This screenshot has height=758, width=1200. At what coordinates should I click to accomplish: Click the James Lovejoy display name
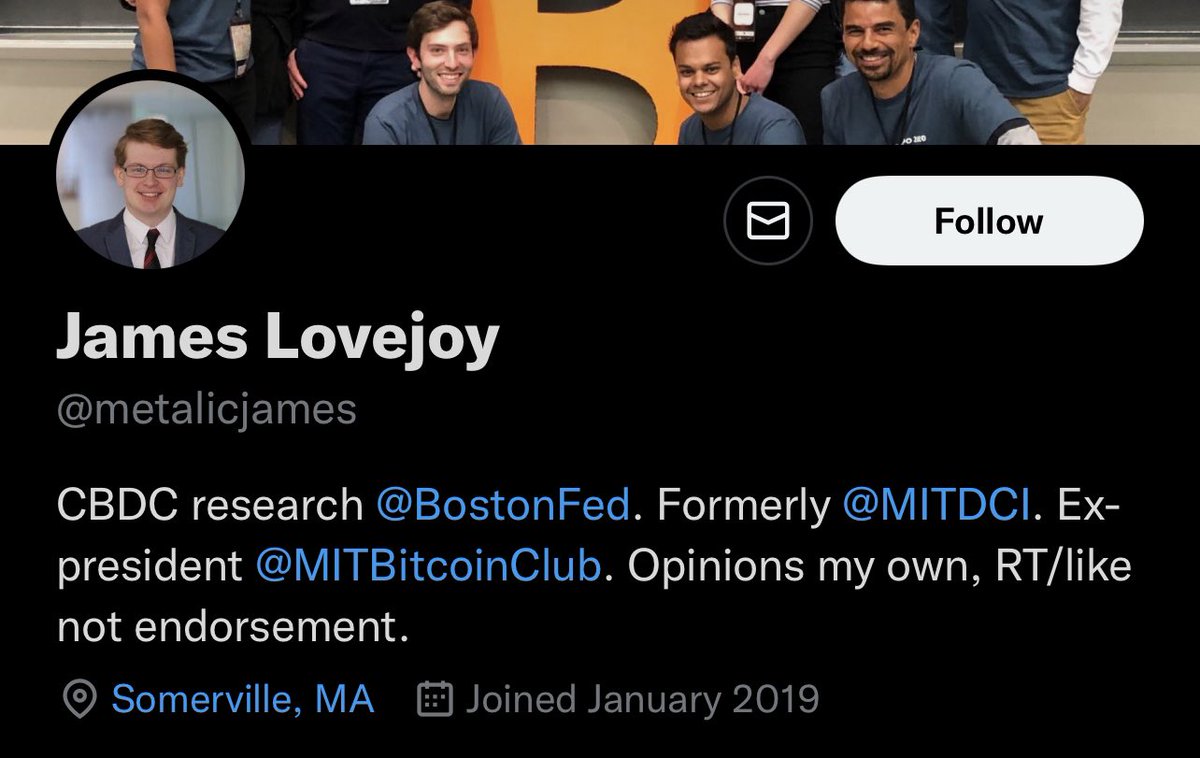point(277,339)
